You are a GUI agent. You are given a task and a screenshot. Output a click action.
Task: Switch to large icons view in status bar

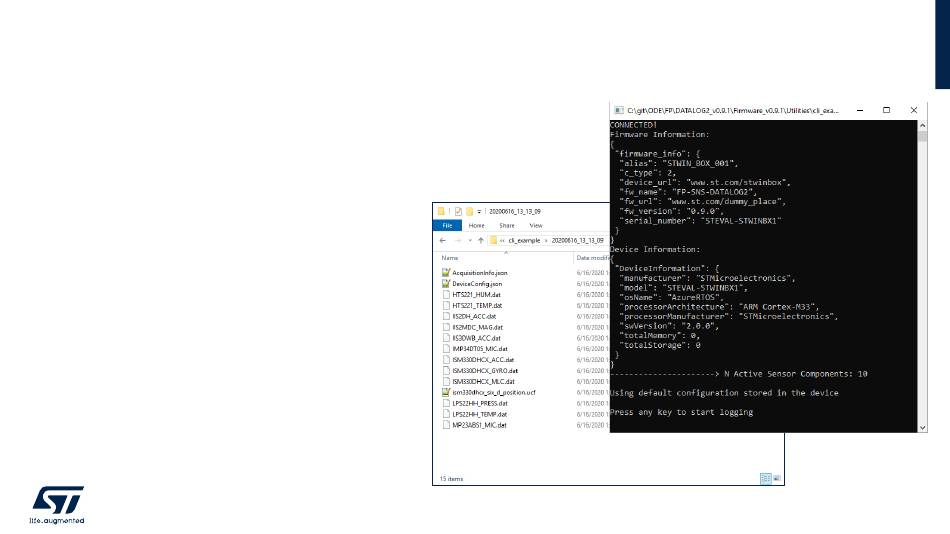777,479
